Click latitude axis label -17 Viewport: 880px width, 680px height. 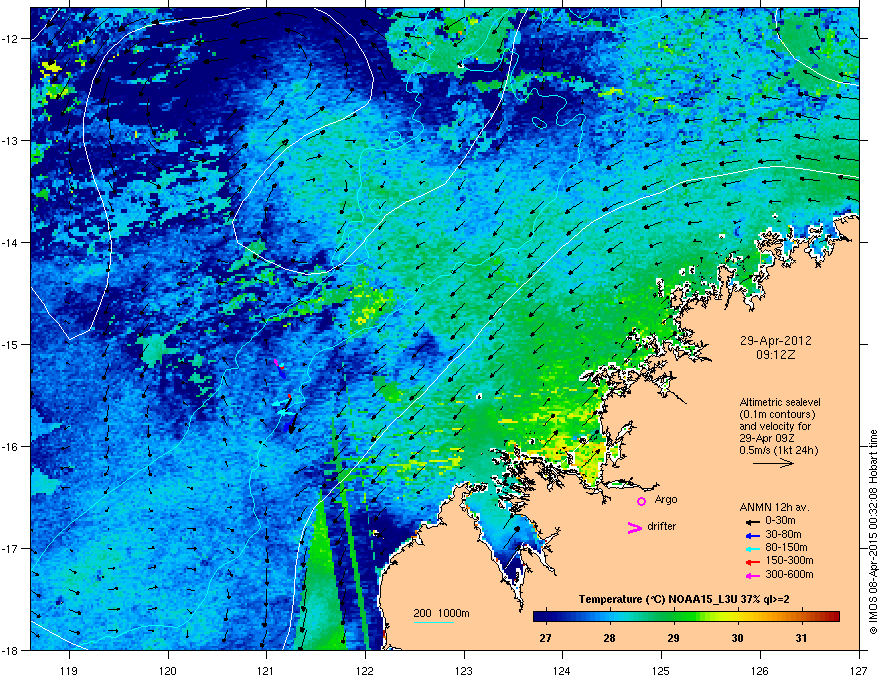tap(10, 549)
